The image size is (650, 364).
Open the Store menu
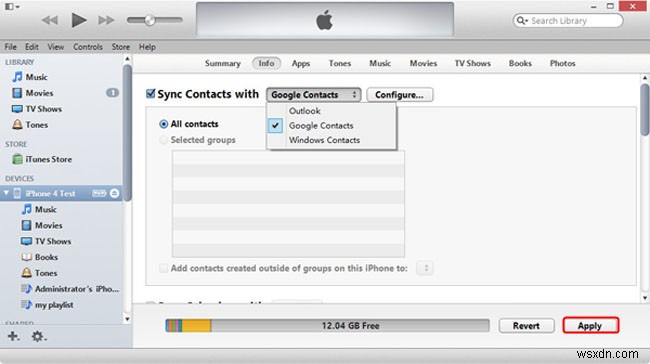click(120, 47)
